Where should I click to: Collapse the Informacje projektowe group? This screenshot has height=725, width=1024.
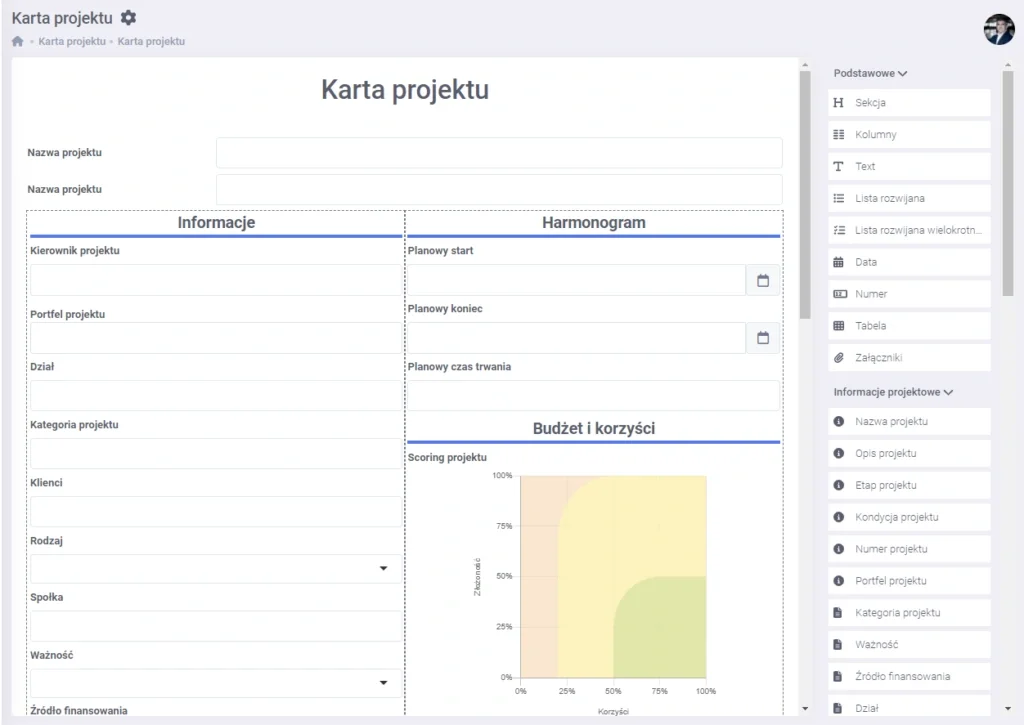[x=893, y=392]
